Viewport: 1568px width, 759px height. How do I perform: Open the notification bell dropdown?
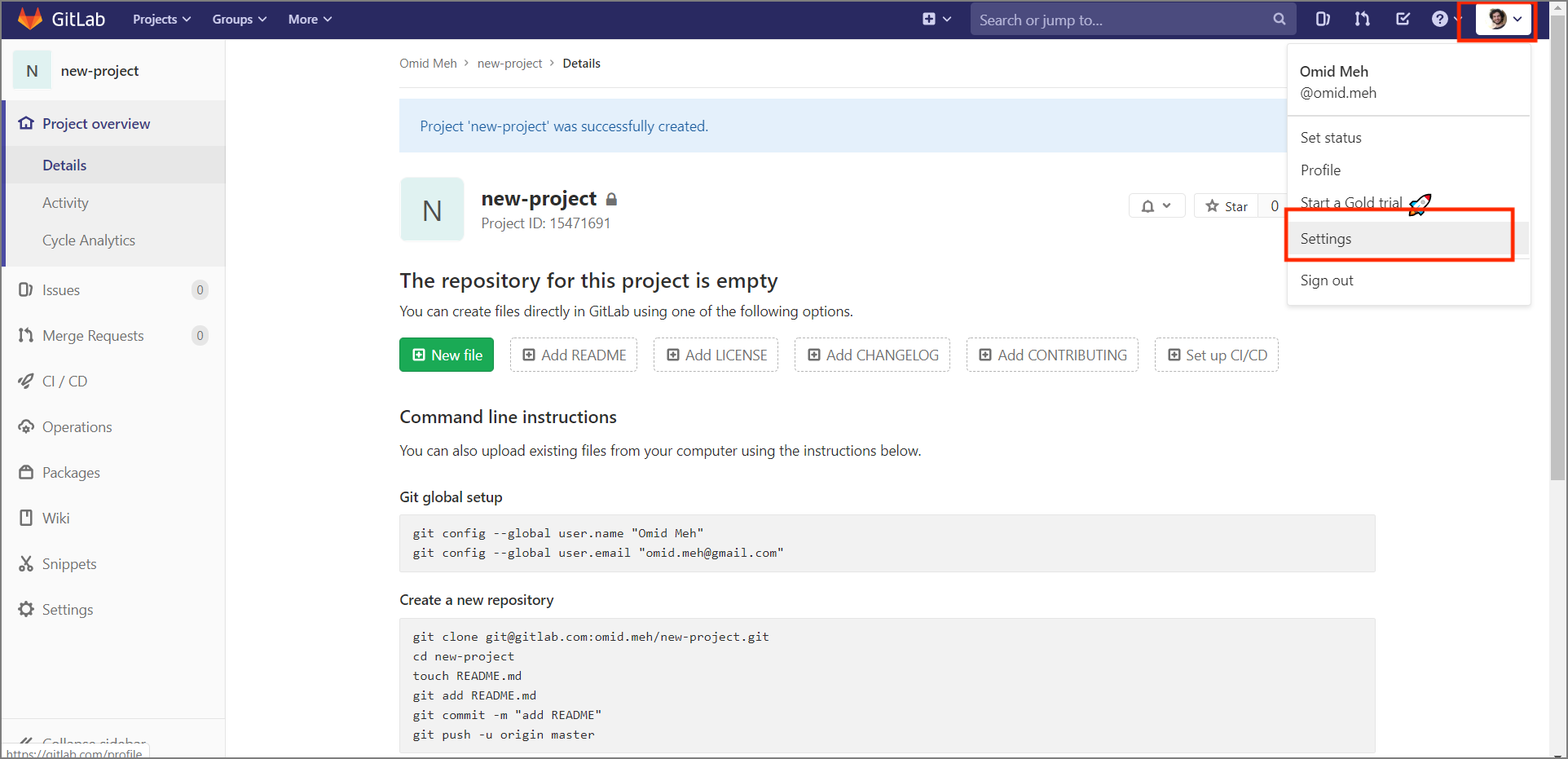(1156, 206)
